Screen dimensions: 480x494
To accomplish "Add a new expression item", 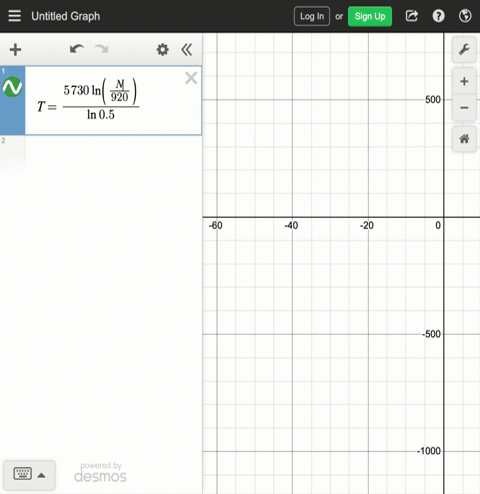I will [15, 50].
